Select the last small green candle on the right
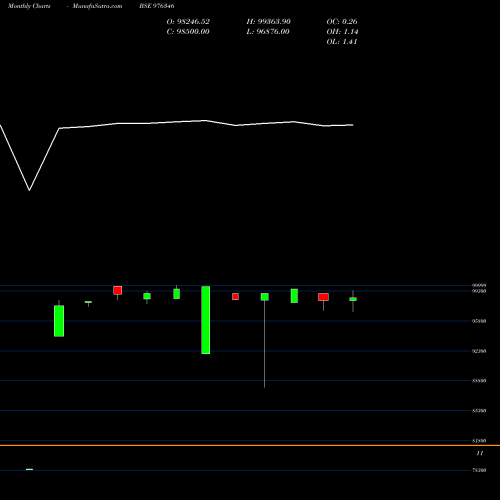 point(353,299)
